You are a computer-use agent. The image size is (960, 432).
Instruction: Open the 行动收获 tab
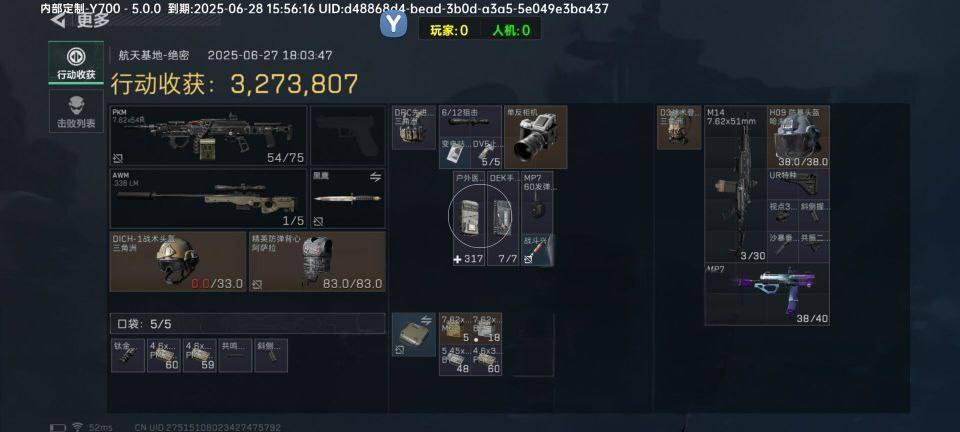76,62
